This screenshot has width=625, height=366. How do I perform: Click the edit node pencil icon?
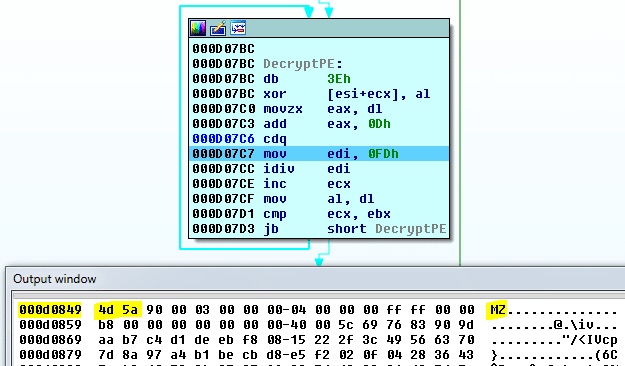218,28
